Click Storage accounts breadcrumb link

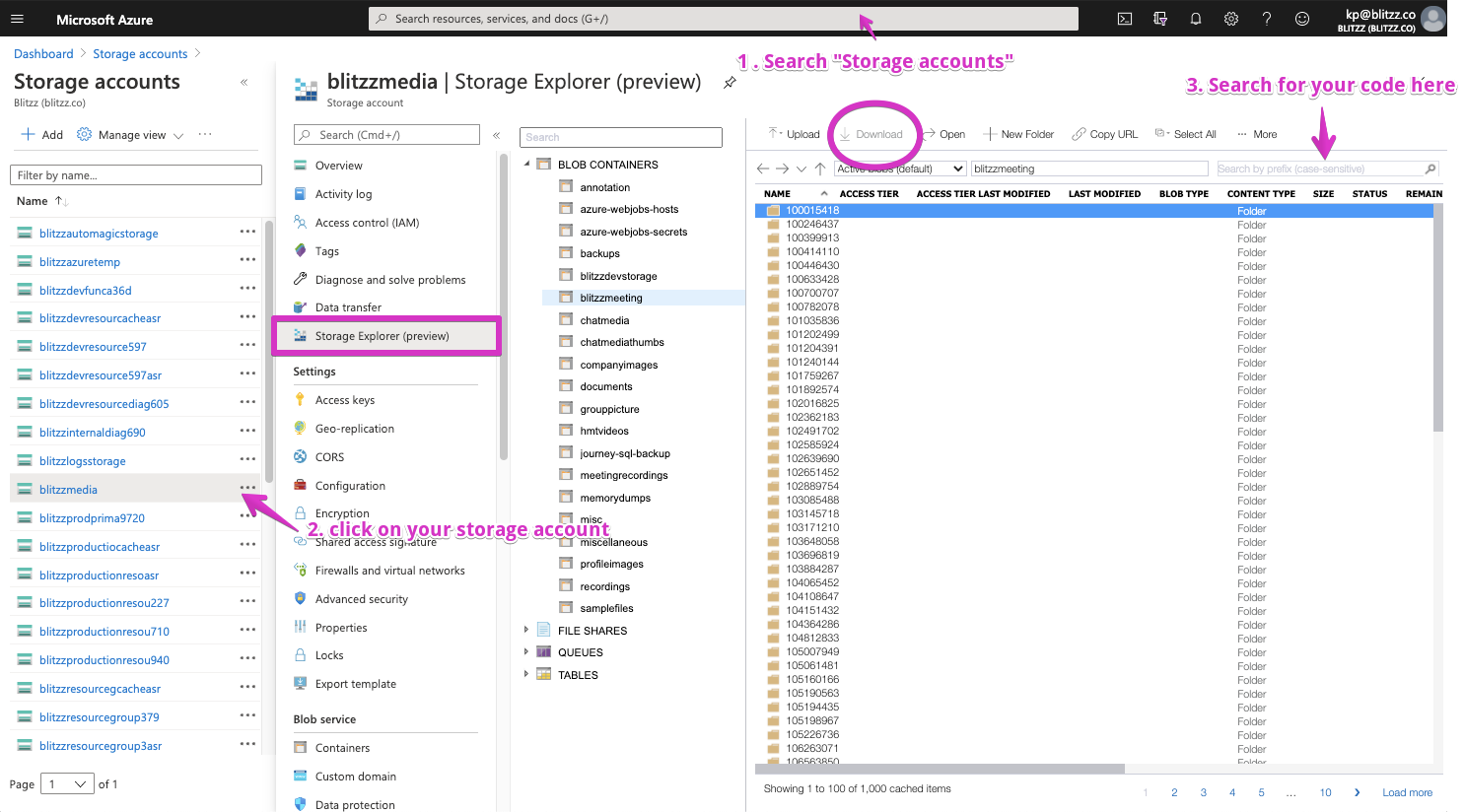pos(140,54)
